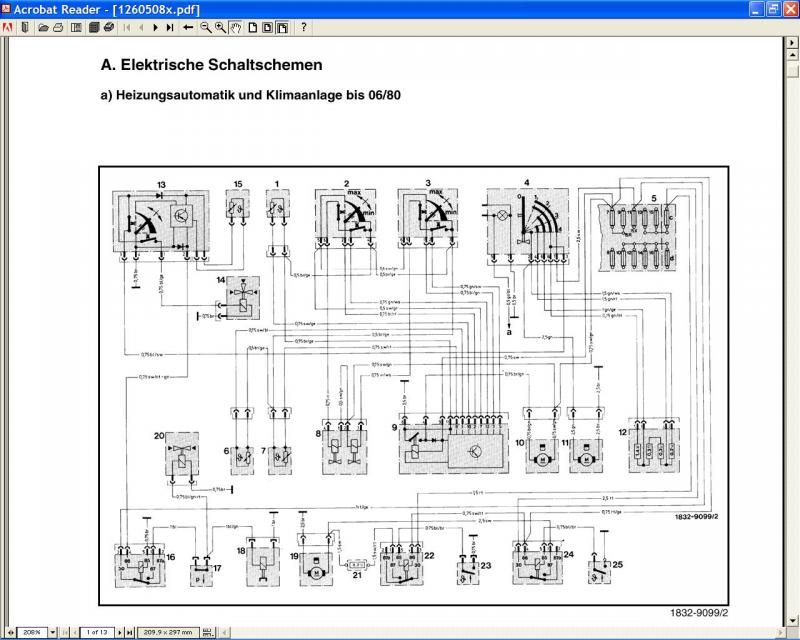800x640 pixels.
Task: Click the Open file folder icon
Action: [43, 28]
